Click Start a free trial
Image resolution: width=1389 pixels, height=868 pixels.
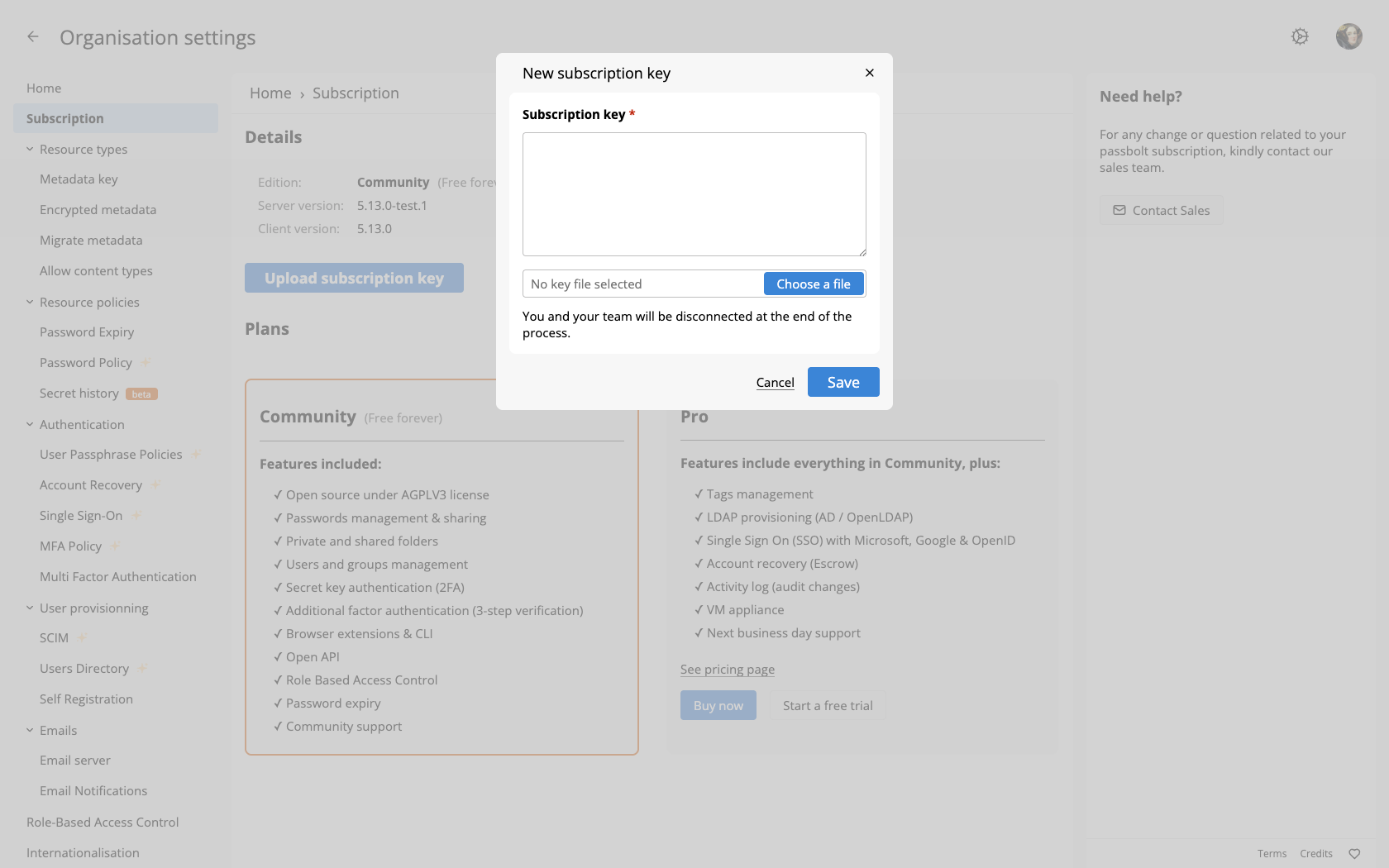pos(828,705)
